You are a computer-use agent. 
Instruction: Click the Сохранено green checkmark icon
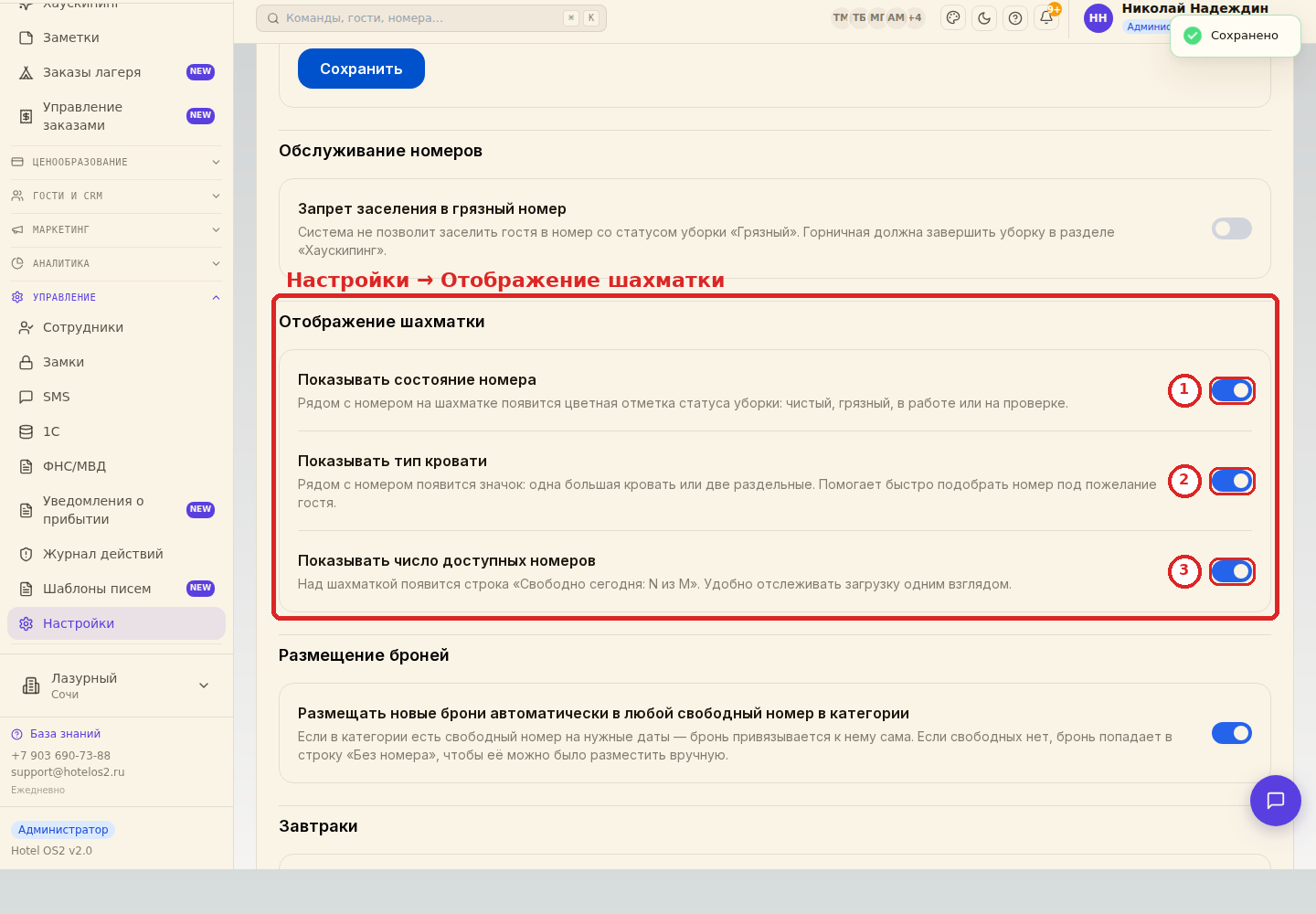click(1193, 36)
